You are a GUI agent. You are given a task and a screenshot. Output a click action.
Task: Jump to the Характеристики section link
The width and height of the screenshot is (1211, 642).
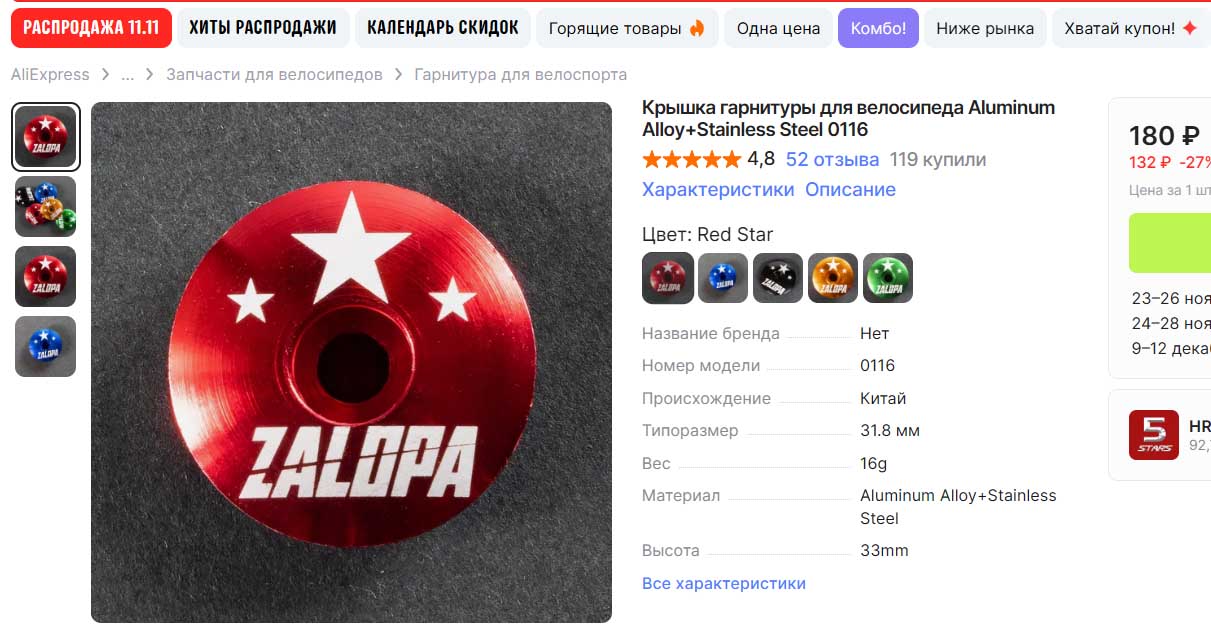tap(718, 190)
